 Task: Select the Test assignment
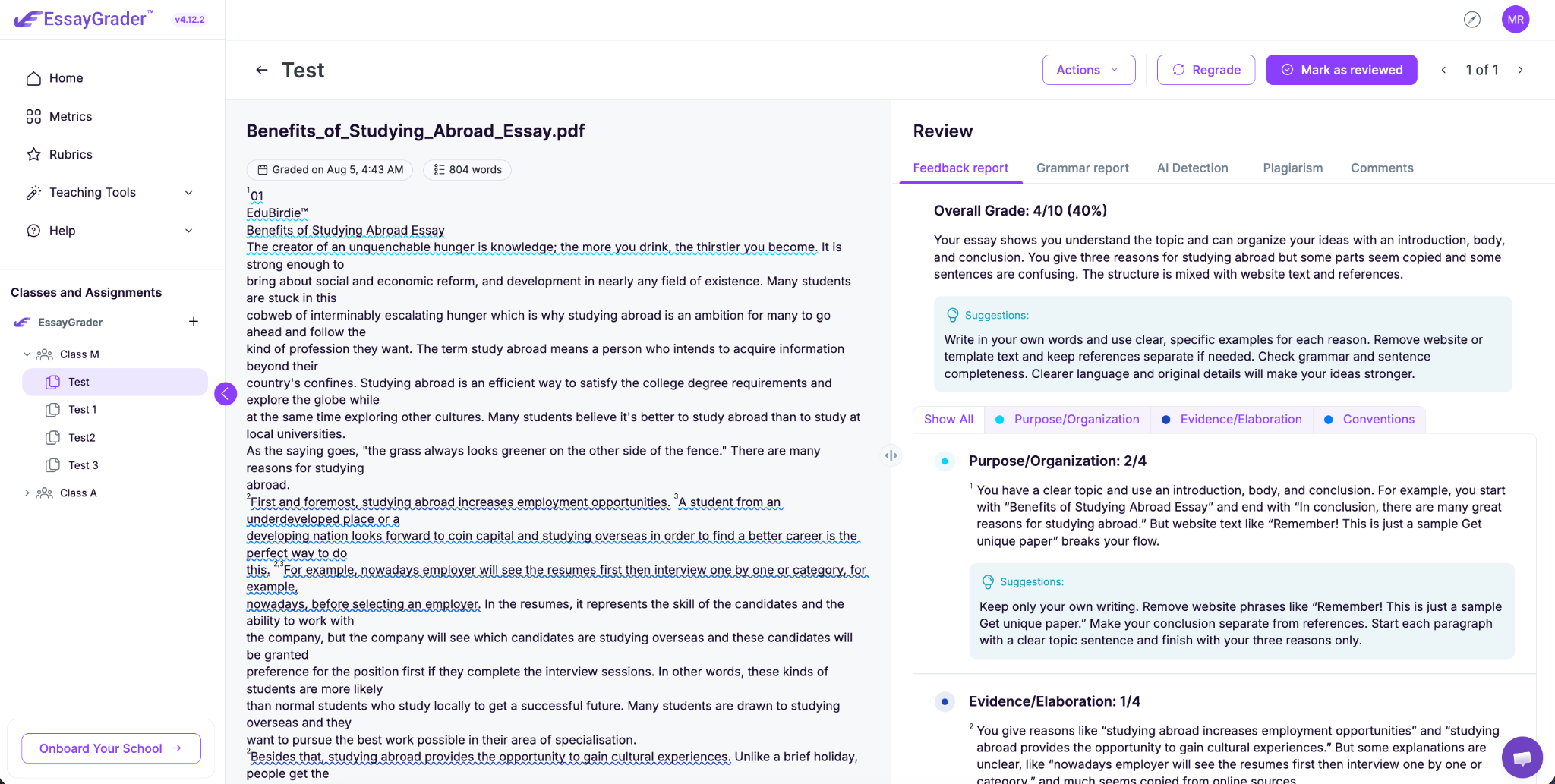pos(115,382)
